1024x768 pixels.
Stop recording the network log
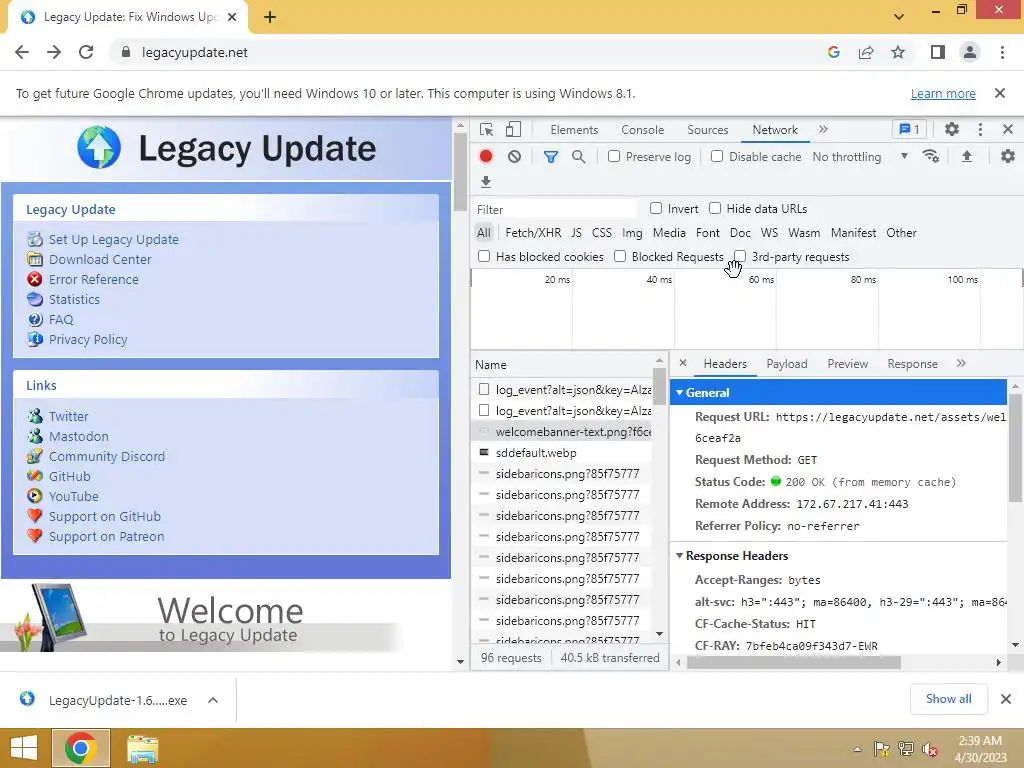(486, 156)
